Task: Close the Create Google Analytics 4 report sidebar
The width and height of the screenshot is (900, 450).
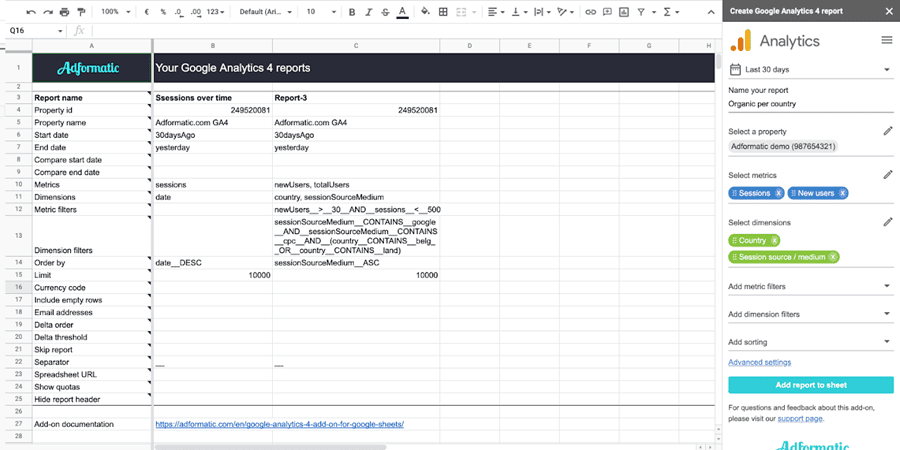Action: point(889,11)
